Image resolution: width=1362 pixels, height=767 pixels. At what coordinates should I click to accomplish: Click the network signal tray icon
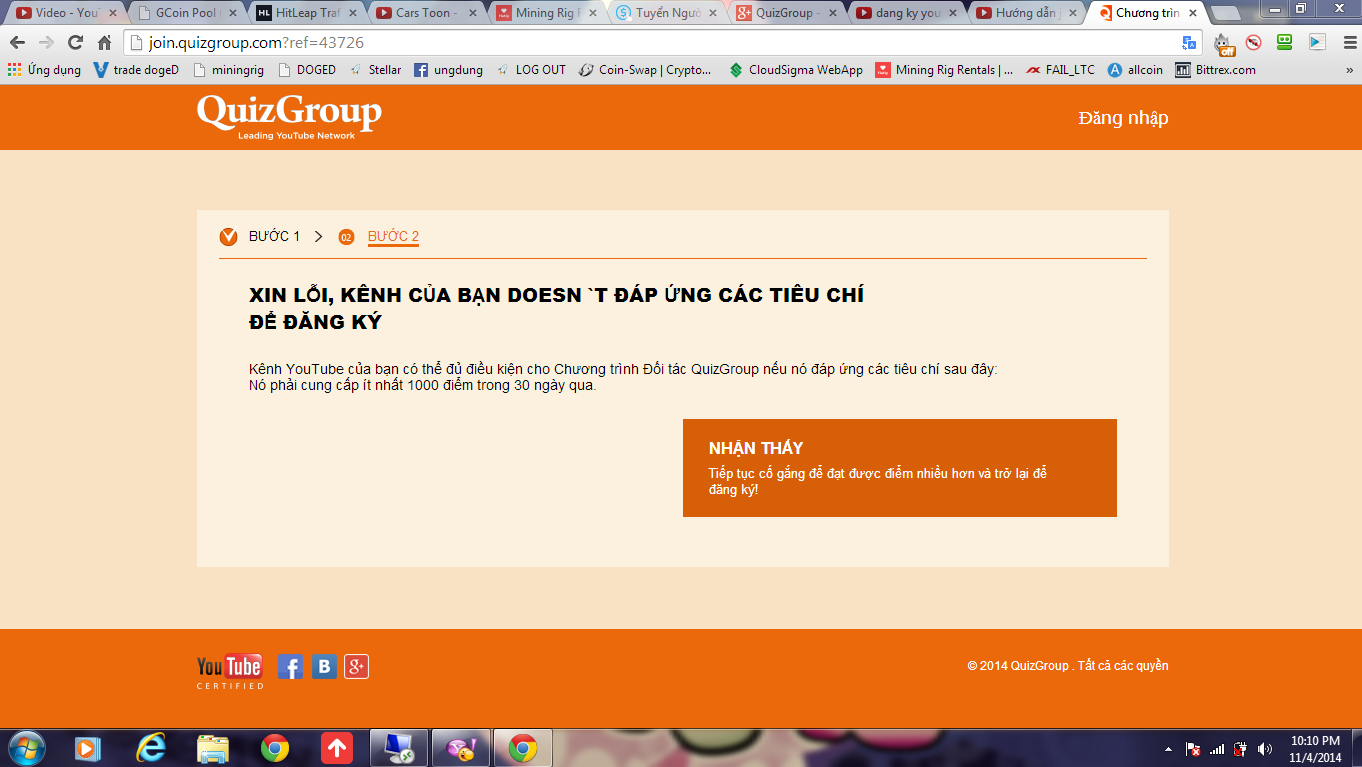[1217, 749]
